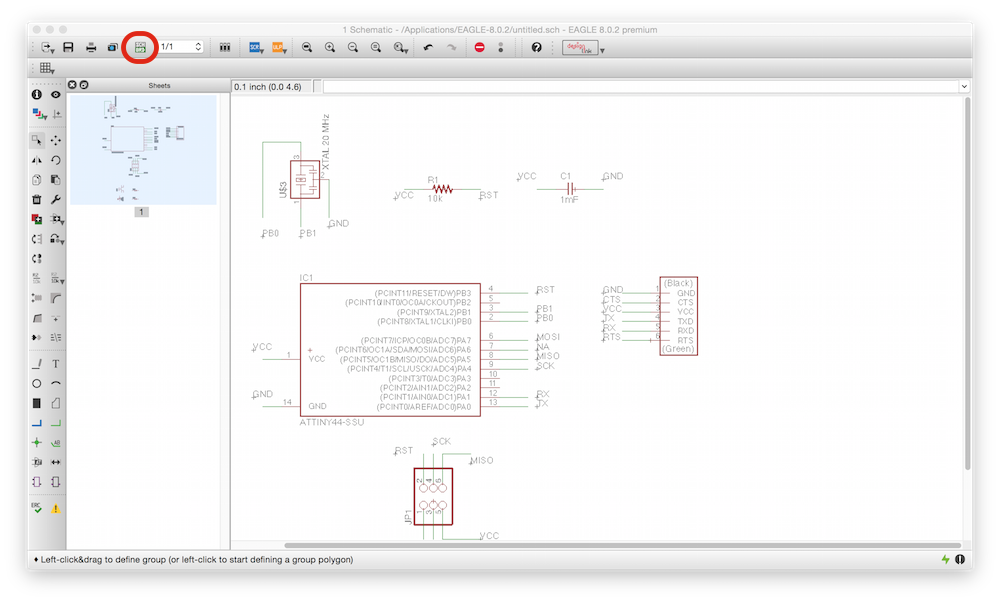
Task: Undo the last action
Action: pyautogui.click(x=428, y=47)
